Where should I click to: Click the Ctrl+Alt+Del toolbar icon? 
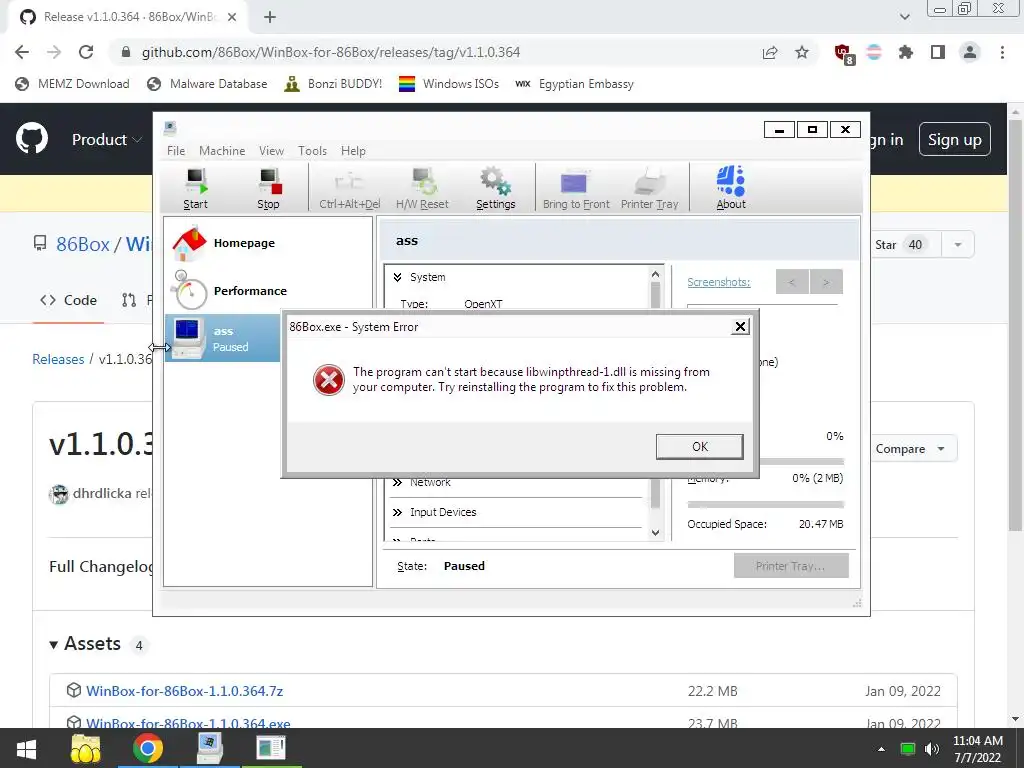(x=349, y=188)
